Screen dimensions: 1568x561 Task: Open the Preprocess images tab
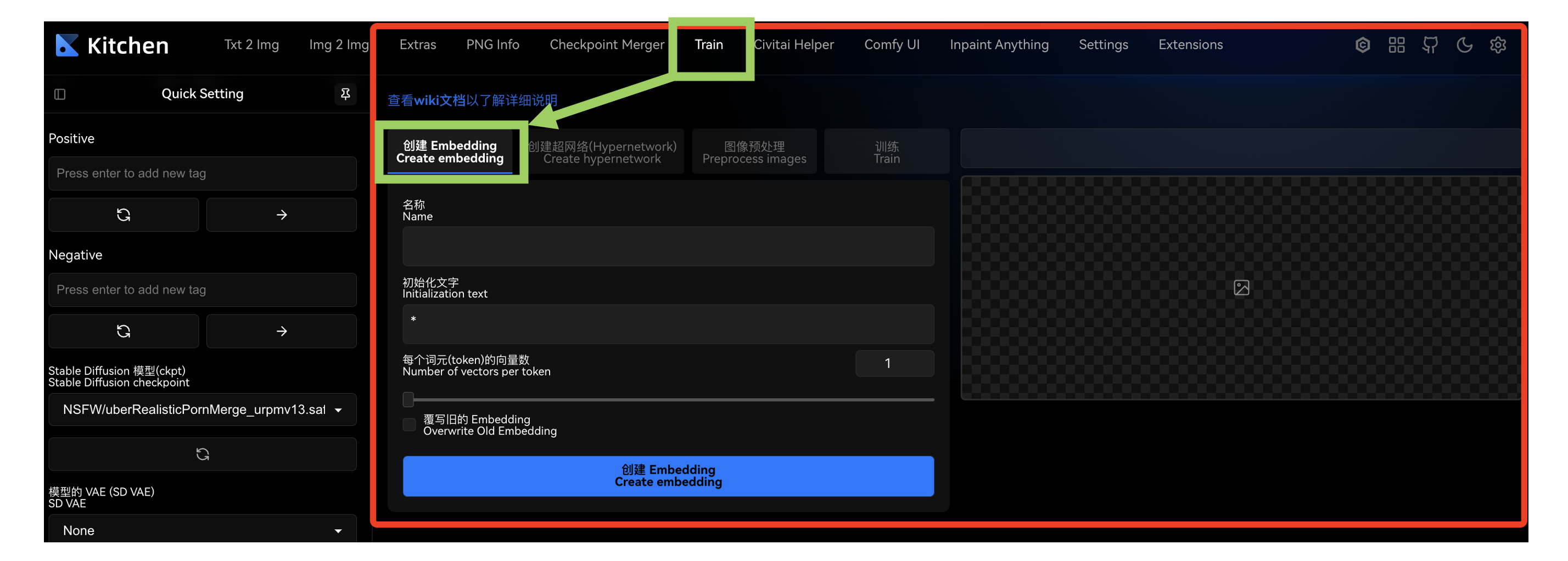pyautogui.click(x=754, y=152)
